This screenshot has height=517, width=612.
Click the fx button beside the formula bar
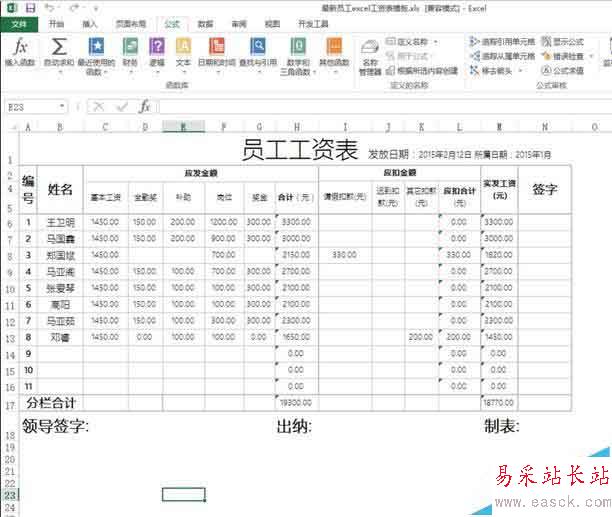[145, 106]
